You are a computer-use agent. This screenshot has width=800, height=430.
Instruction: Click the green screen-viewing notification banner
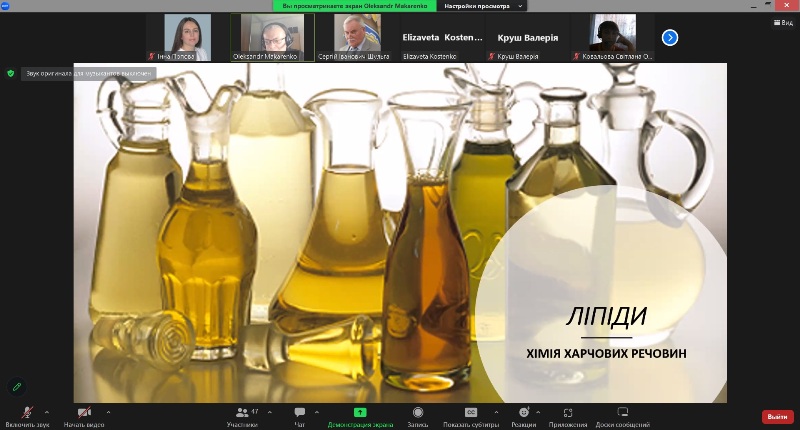tap(355, 6)
